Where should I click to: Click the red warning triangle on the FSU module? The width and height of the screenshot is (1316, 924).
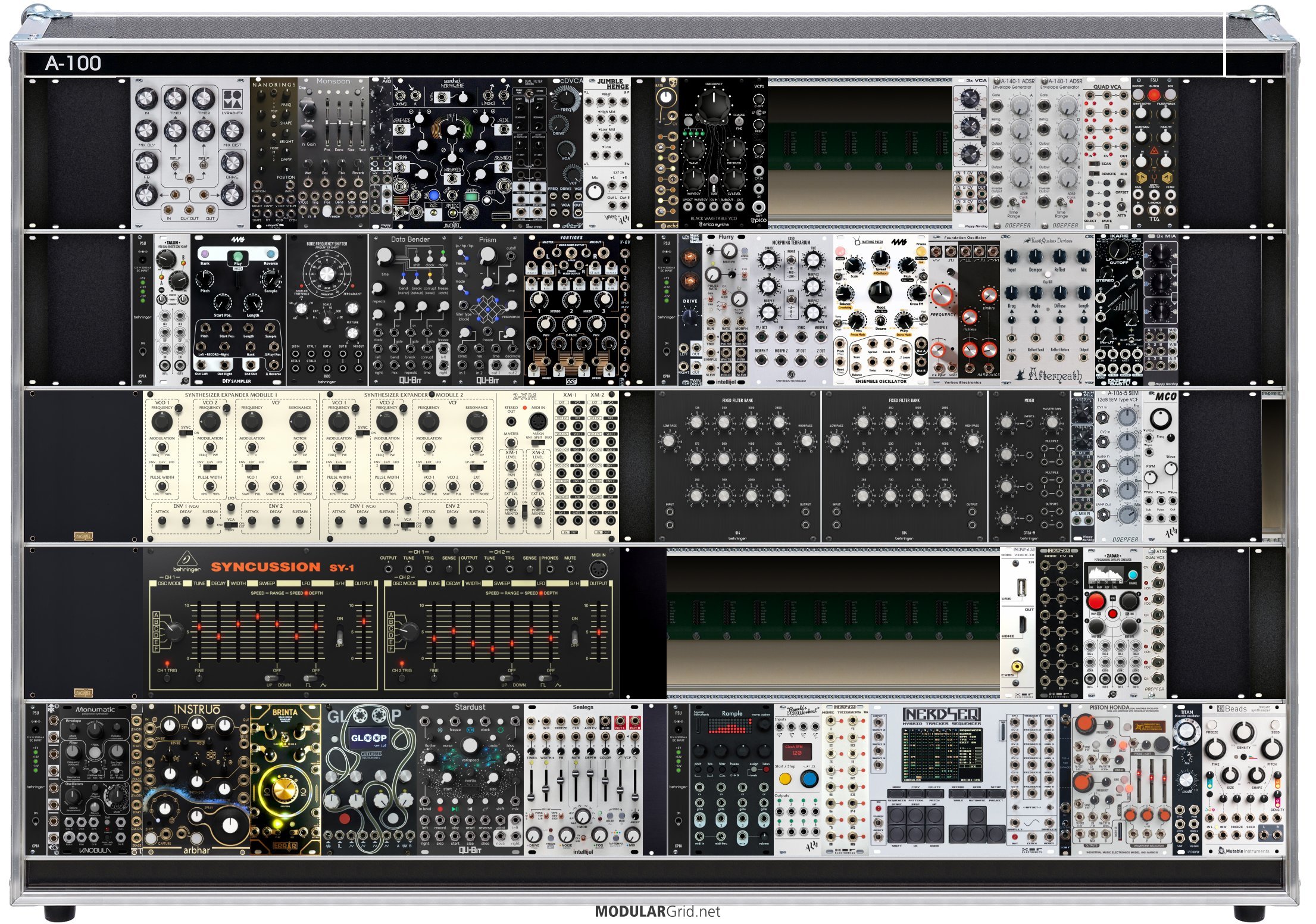coord(1154,150)
